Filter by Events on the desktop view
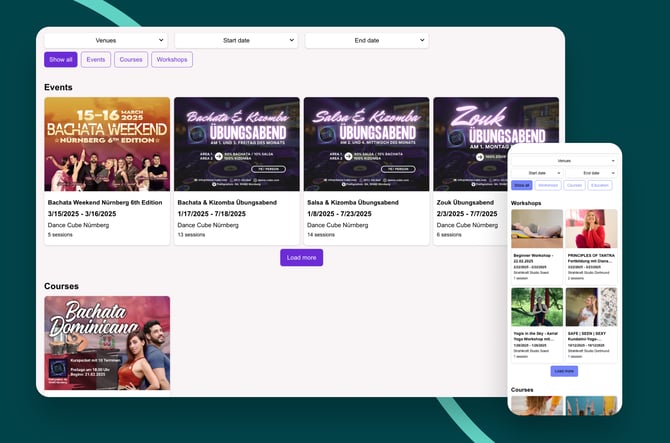This screenshot has width=670, height=443. [x=96, y=60]
